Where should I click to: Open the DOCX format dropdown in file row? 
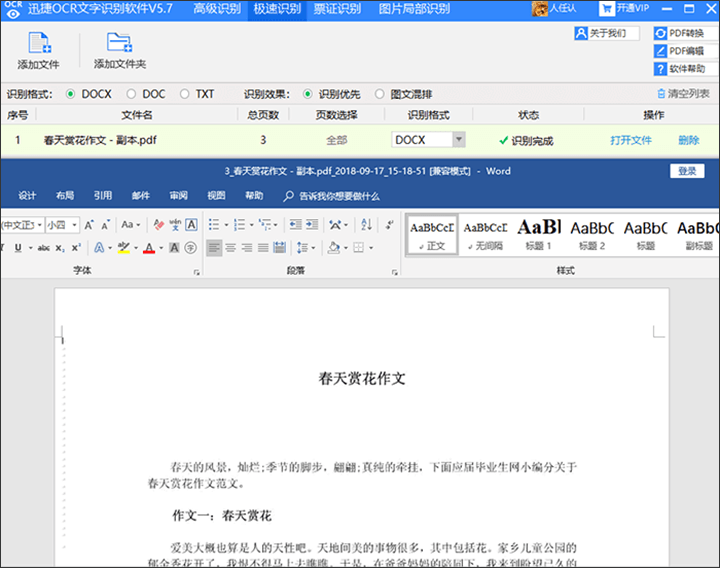point(458,140)
